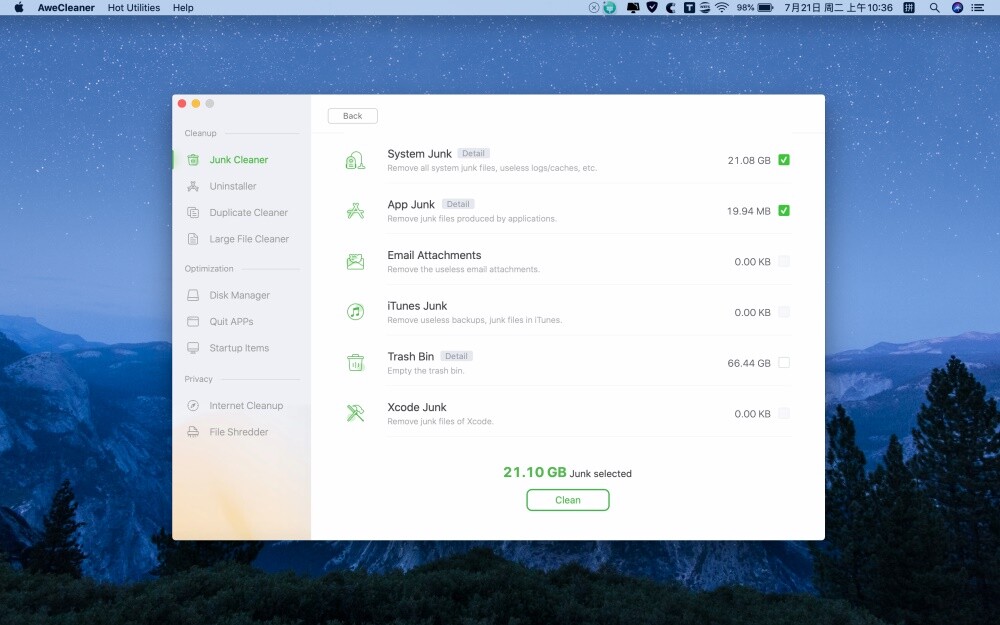Click "Remove all system junk files" description
Image resolution: width=1000 pixels, height=625 pixels.
pos(492,168)
